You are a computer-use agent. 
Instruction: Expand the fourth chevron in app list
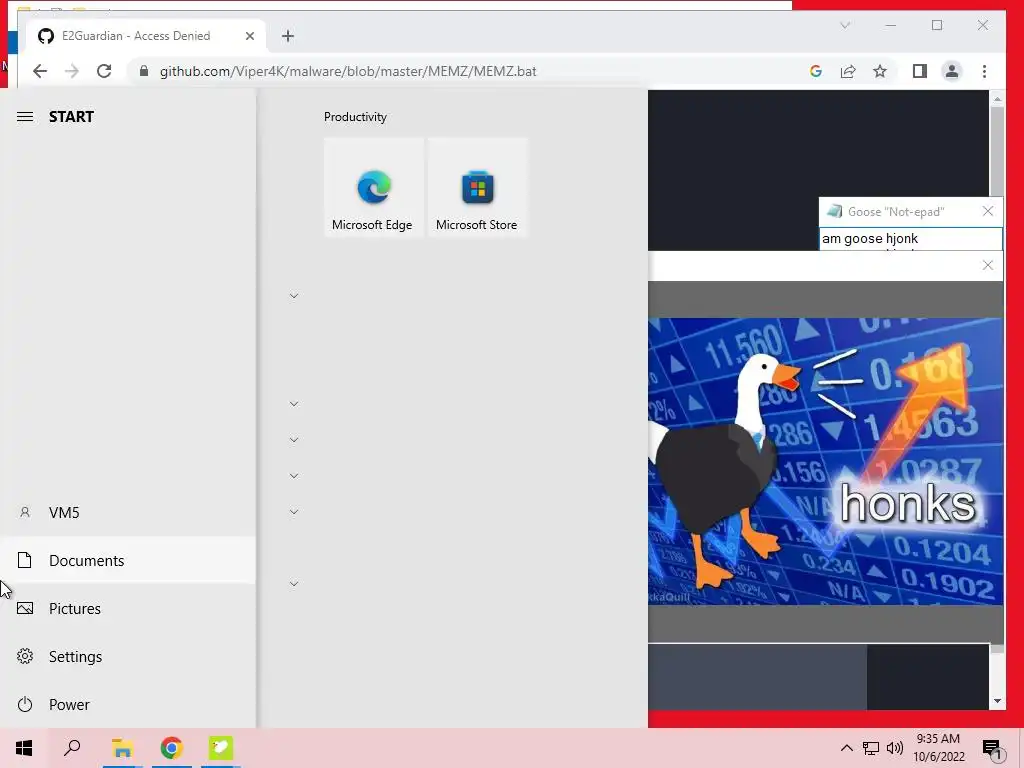tap(294, 475)
